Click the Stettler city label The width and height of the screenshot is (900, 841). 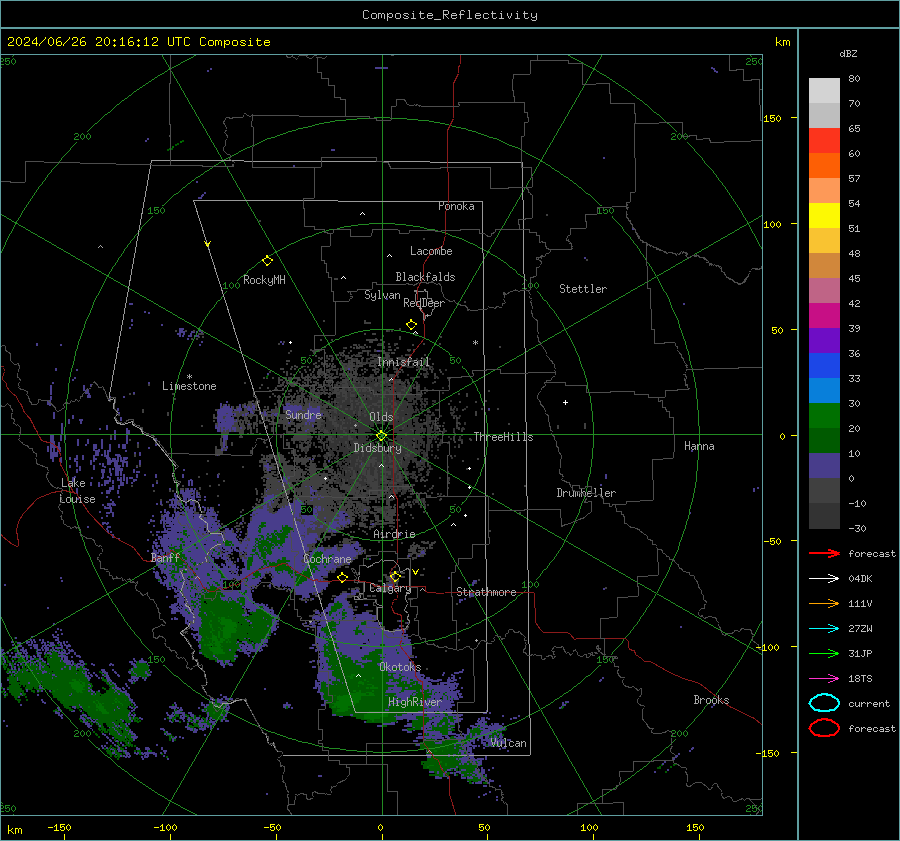[583, 289]
